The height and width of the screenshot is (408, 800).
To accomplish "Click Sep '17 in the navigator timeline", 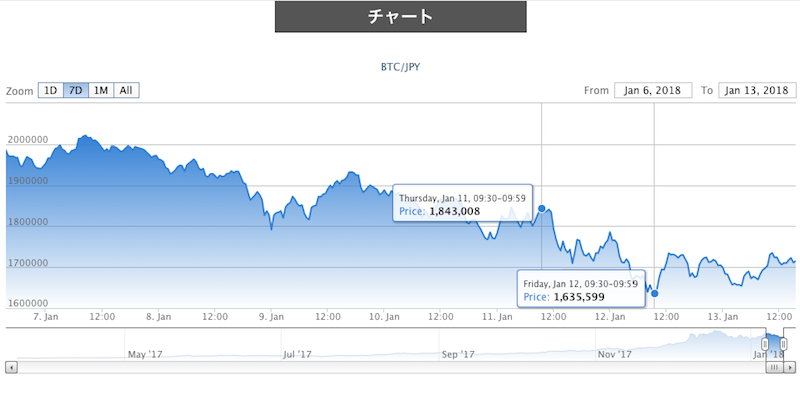I will [x=458, y=354].
